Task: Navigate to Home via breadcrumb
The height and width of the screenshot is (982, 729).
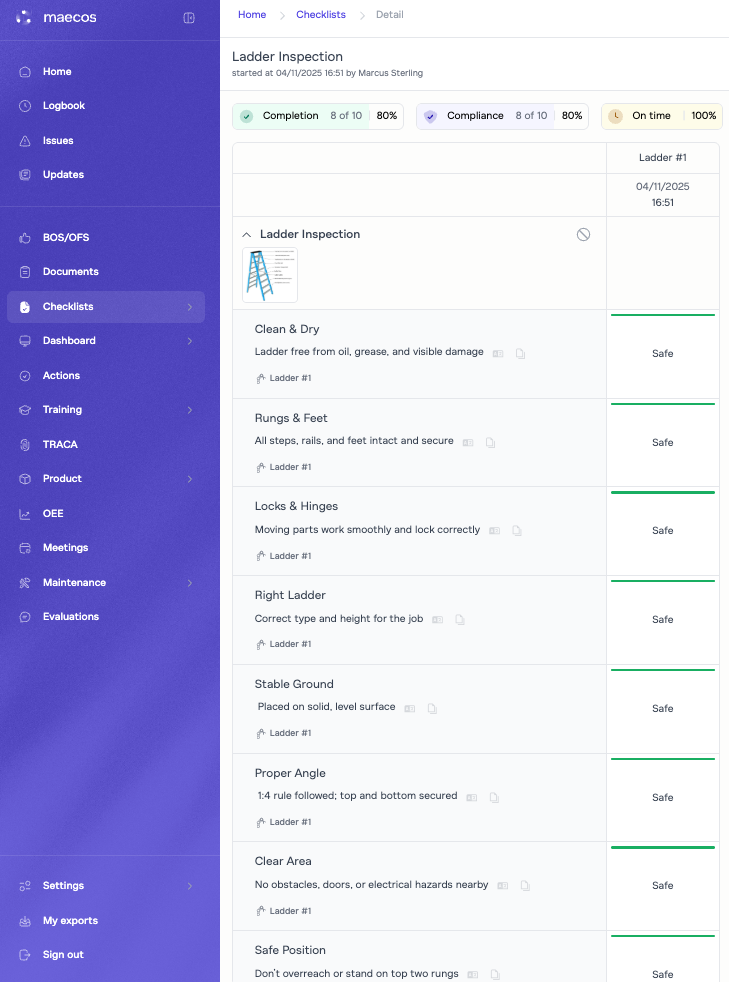Action: [x=252, y=15]
